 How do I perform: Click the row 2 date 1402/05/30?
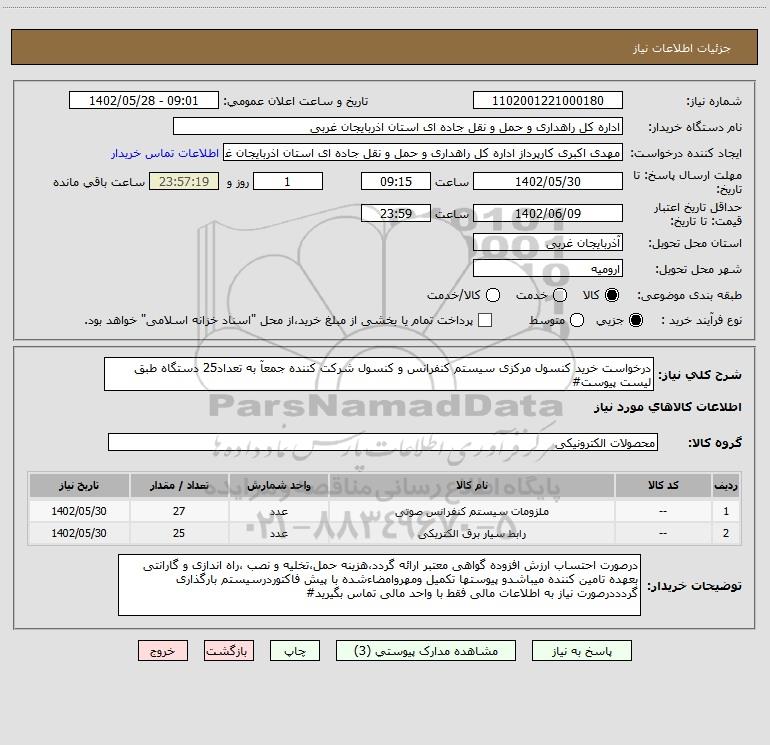tap(79, 533)
